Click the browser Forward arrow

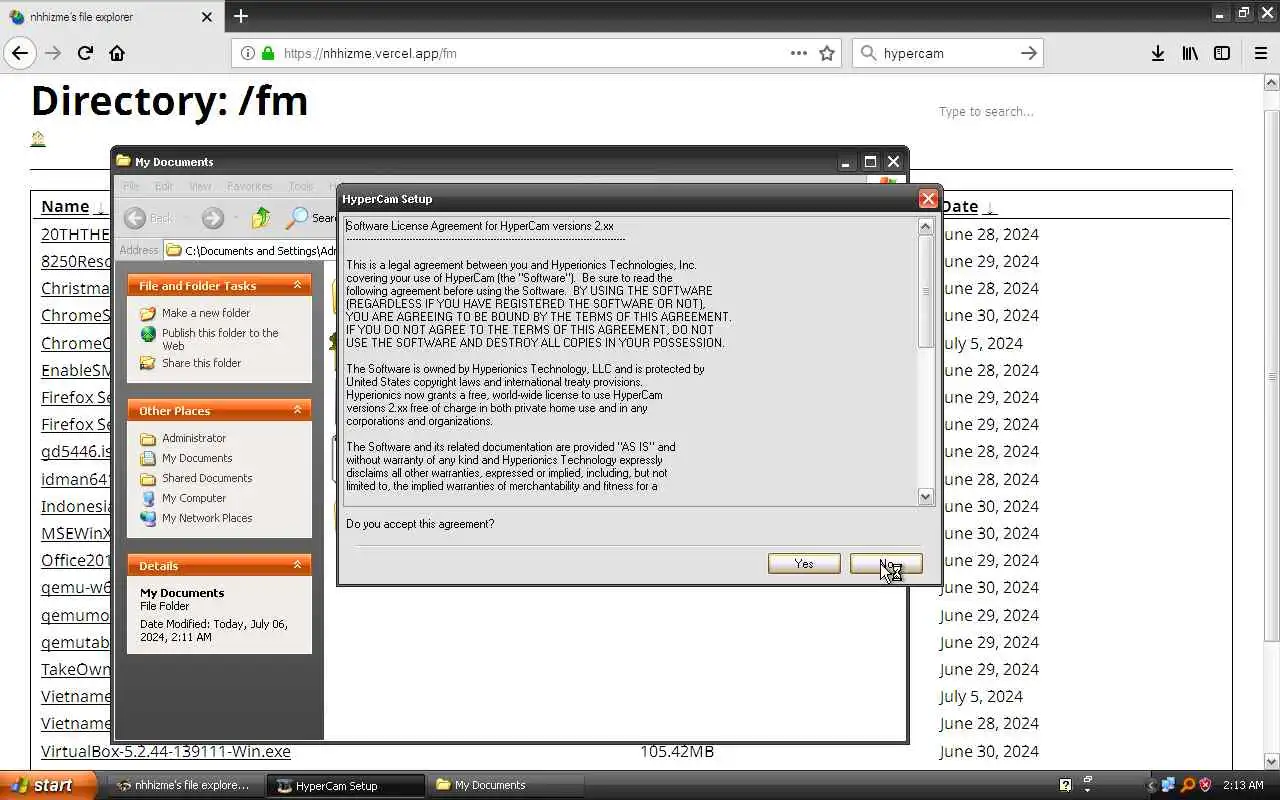53,53
